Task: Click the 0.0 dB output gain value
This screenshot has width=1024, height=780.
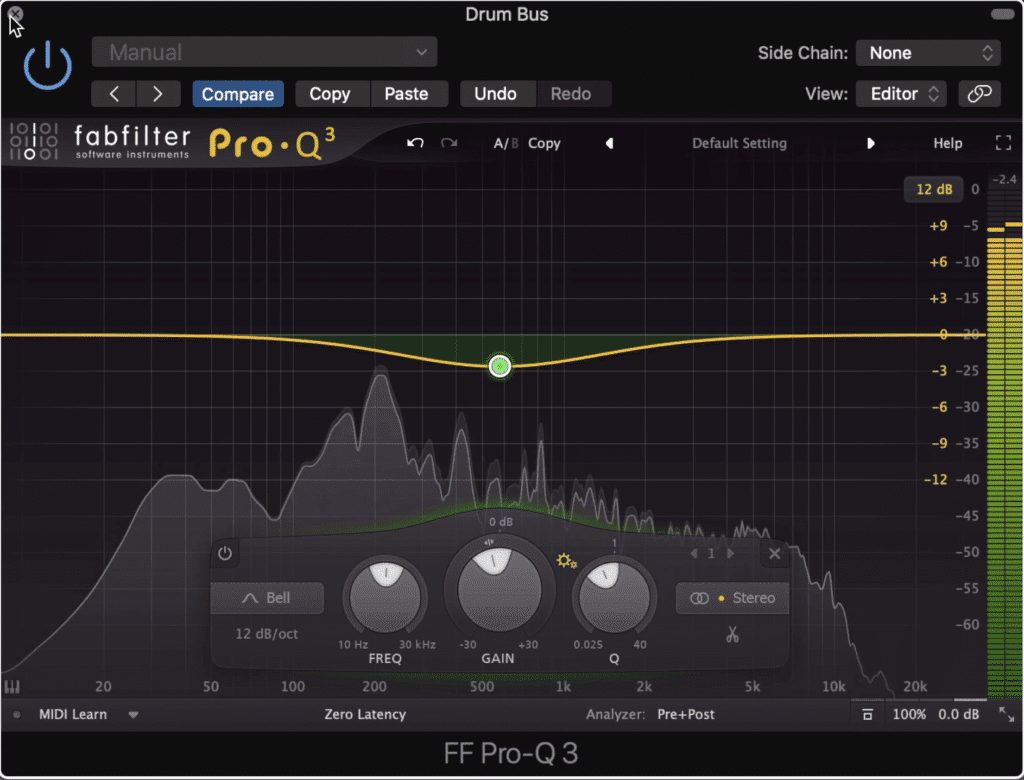Action: [x=958, y=714]
